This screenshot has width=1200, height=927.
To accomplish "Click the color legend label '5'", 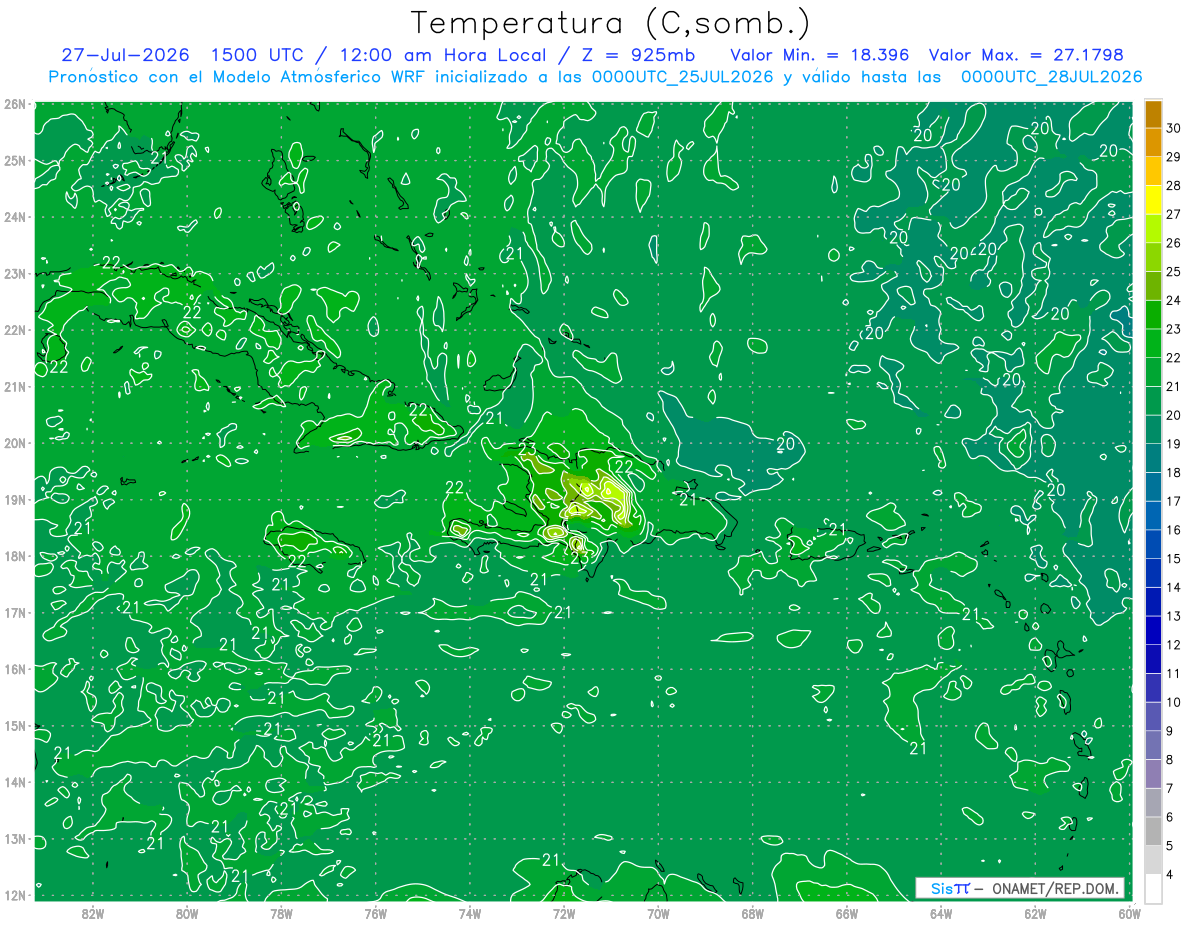I will coord(1171,846).
